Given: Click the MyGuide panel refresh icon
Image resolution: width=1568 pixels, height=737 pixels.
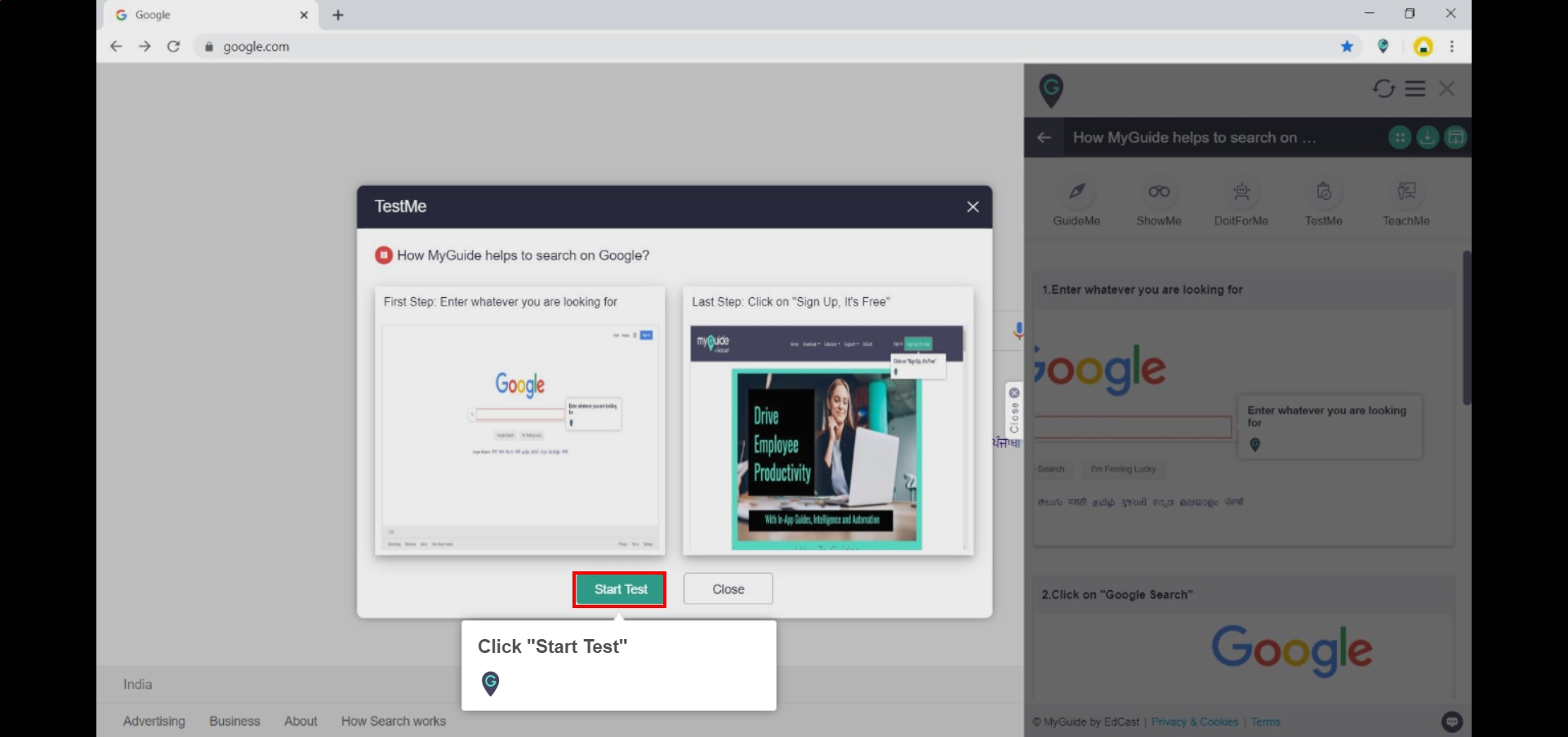Looking at the screenshot, I should pos(1383,89).
